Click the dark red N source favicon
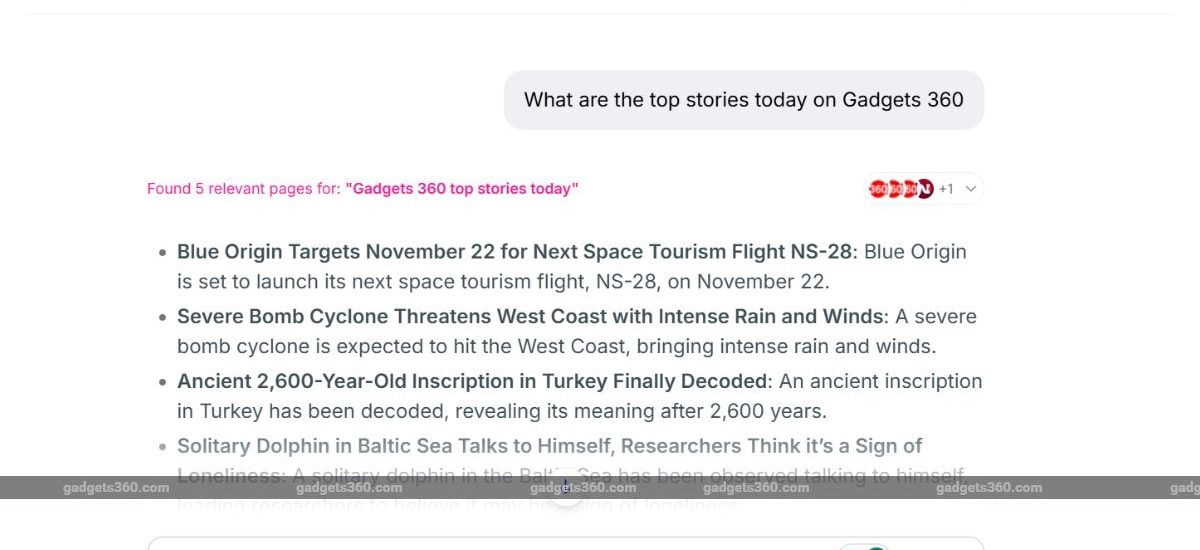1200x550 pixels. coord(925,189)
